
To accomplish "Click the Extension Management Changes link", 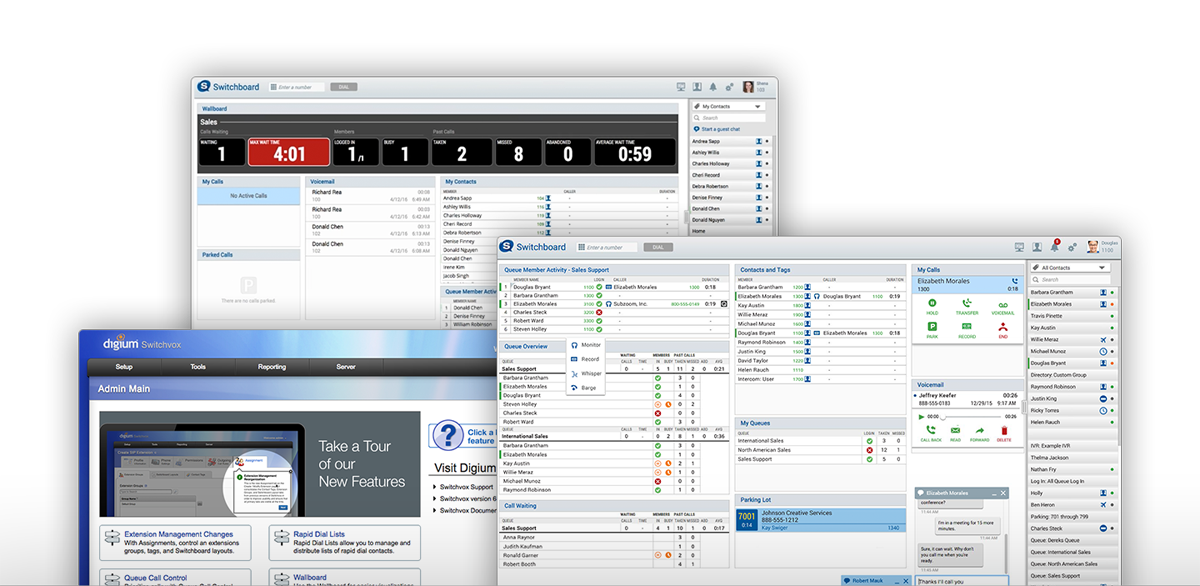I will click(x=178, y=534).
